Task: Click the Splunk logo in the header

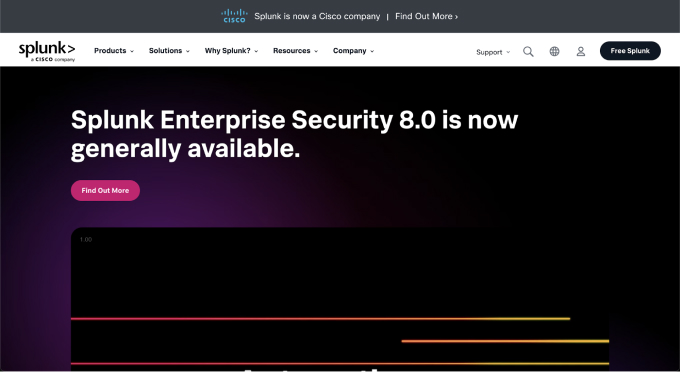Action: [x=47, y=52]
